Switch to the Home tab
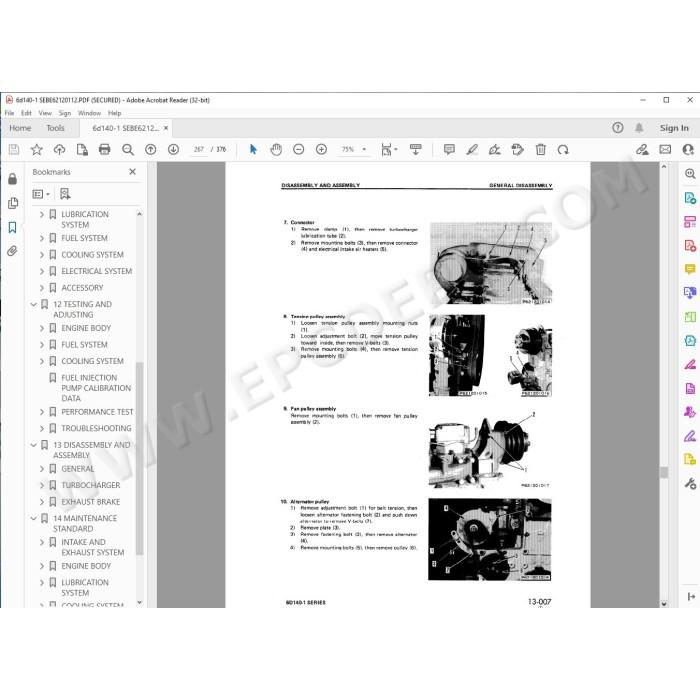This screenshot has height=700, width=700. [x=20, y=128]
